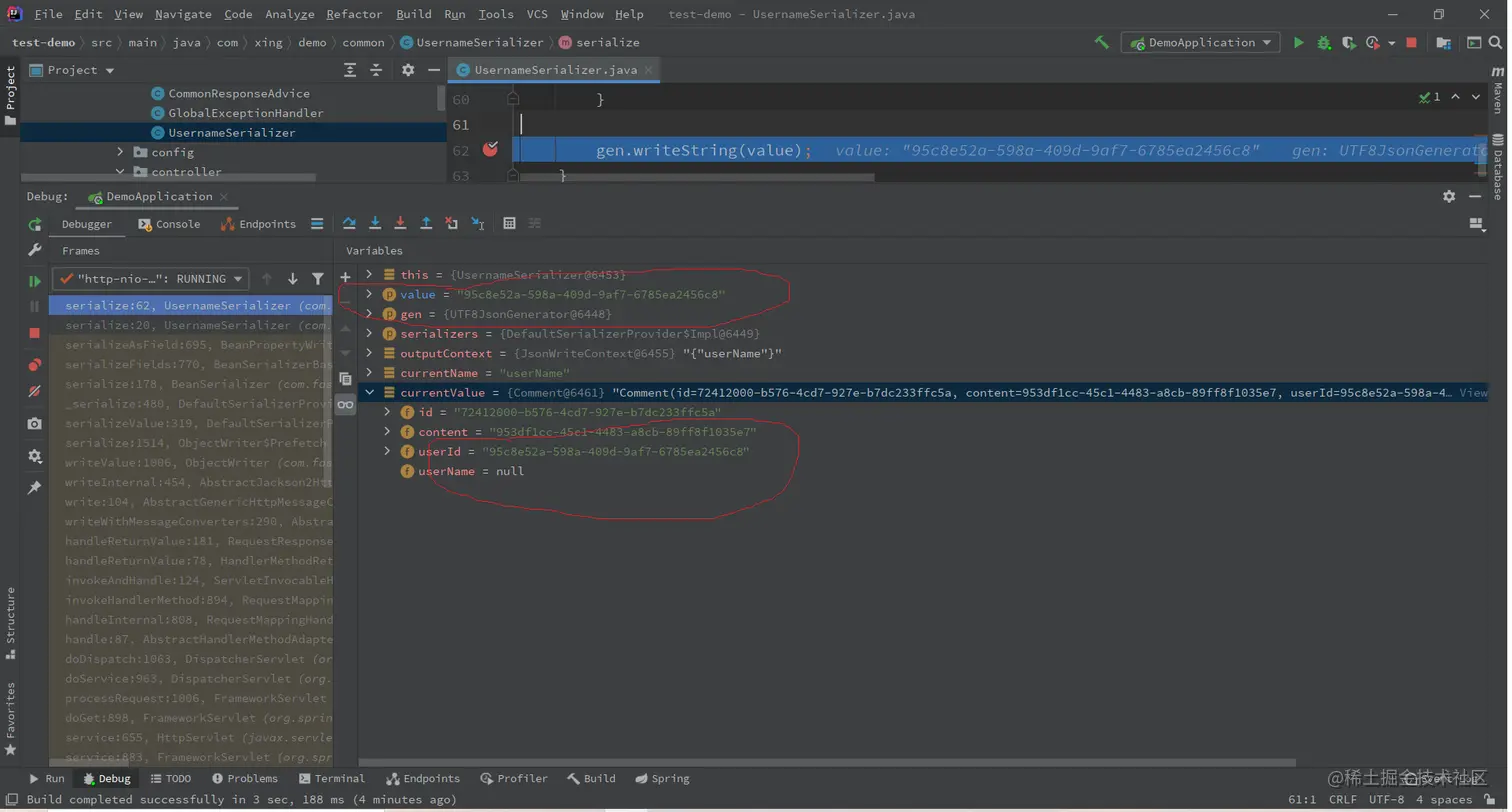Step Over in debugger toolbar
The width and height of the screenshot is (1512, 812).
[350, 224]
